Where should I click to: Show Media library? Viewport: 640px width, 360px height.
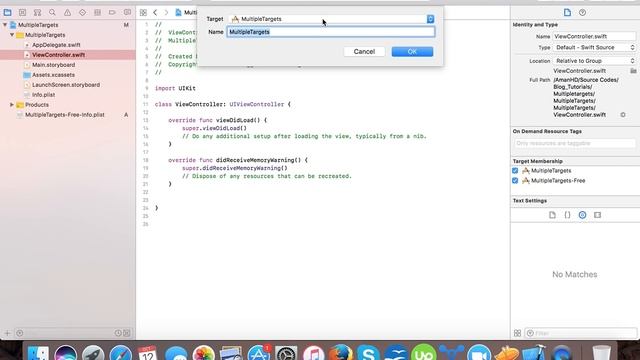click(598, 215)
